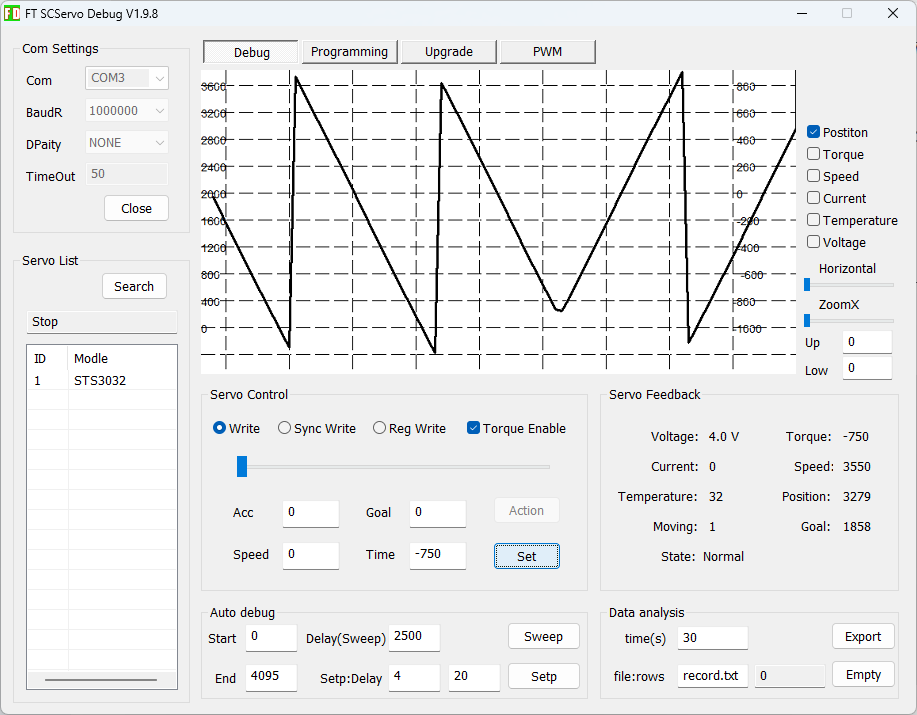Click the TimeOut field with value 50
917x715 pixels.
(127, 174)
